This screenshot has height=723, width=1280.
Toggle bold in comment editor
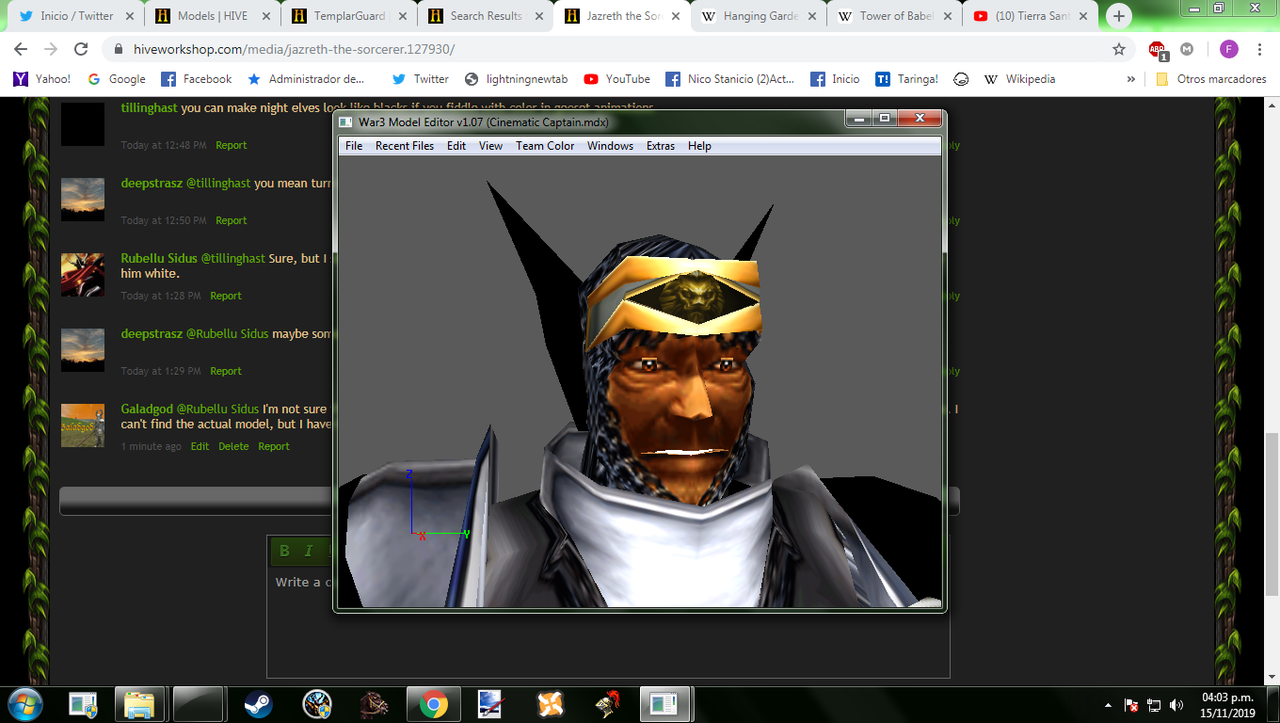pos(284,551)
